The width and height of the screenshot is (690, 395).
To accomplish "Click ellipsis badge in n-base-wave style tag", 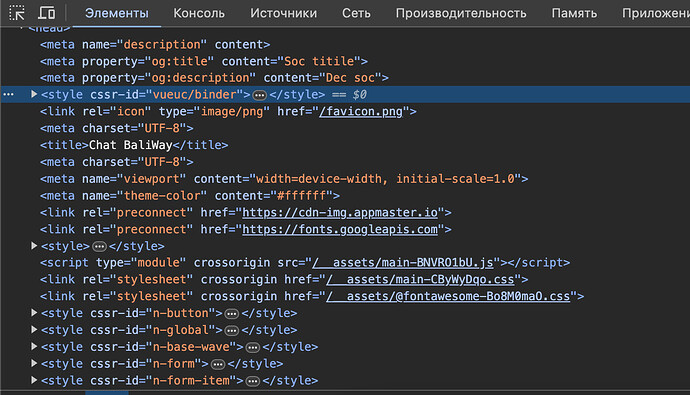I will 253,347.
